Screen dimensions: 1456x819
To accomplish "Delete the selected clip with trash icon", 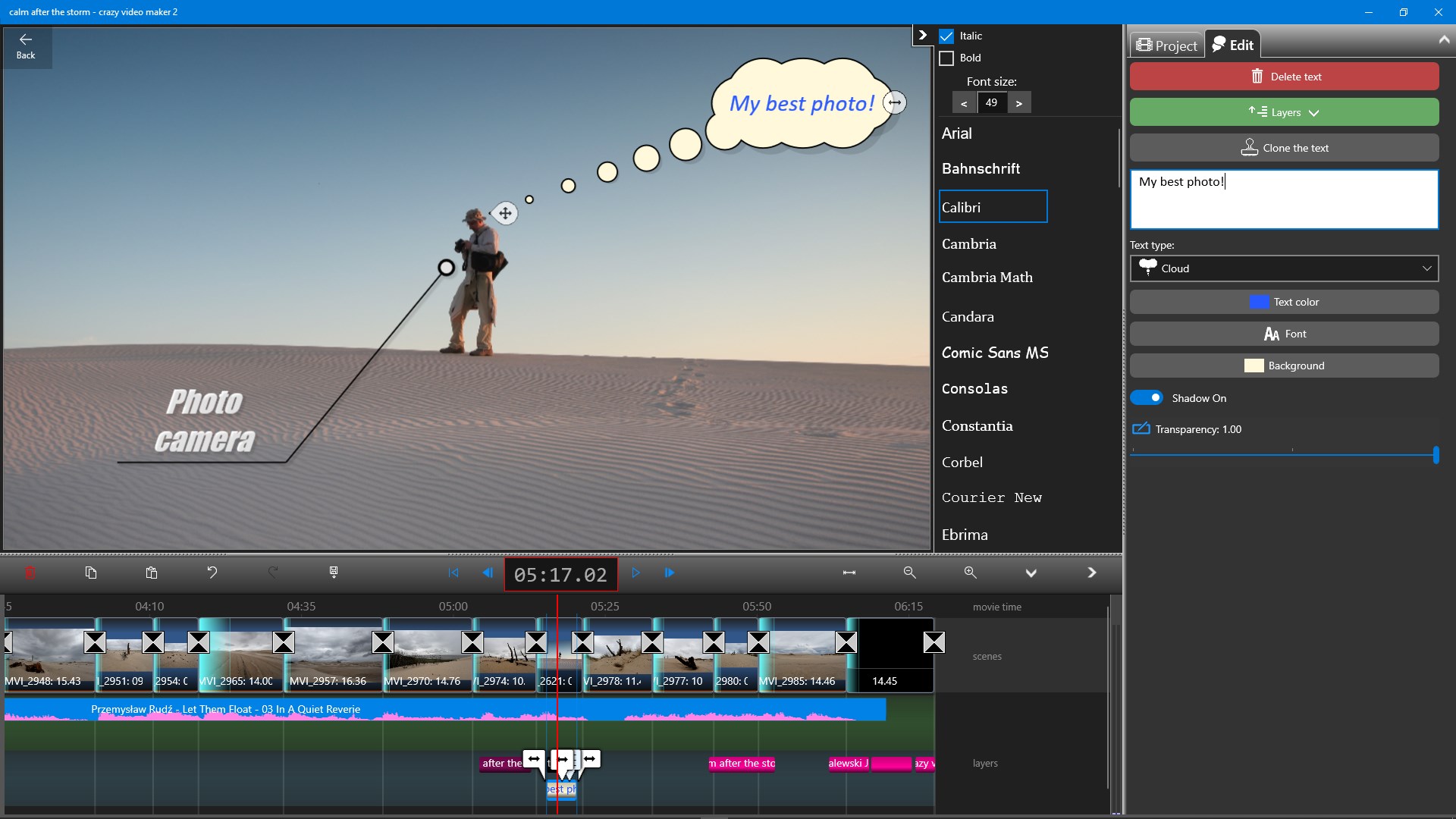I will [x=30, y=573].
